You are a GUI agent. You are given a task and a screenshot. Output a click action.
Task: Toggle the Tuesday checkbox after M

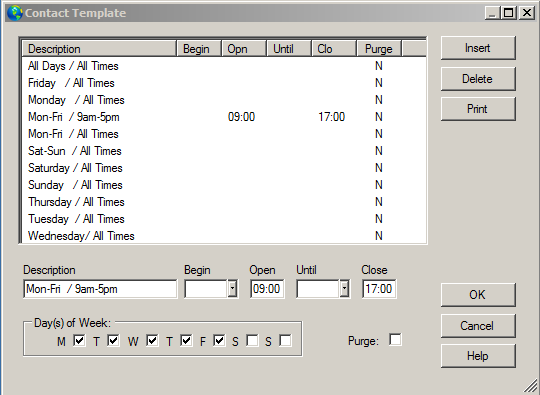[113, 341]
